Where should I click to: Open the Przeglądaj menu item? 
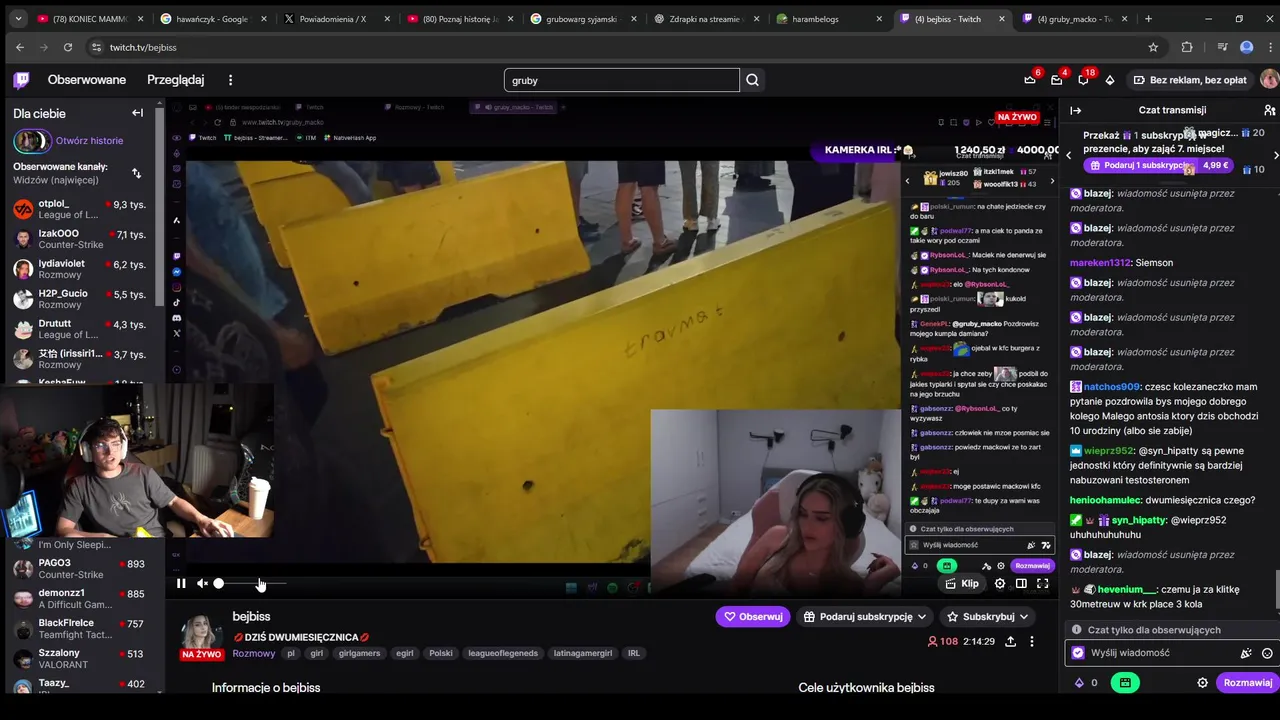tap(175, 80)
